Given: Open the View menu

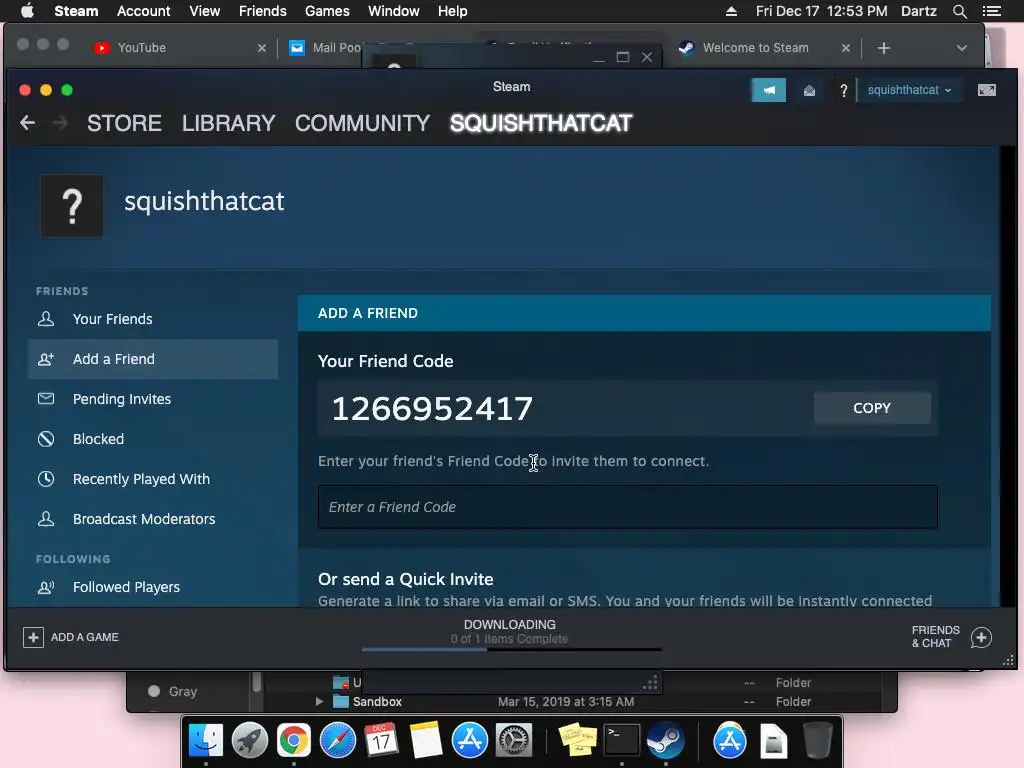Looking at the screenshot, I should point(204,11).
